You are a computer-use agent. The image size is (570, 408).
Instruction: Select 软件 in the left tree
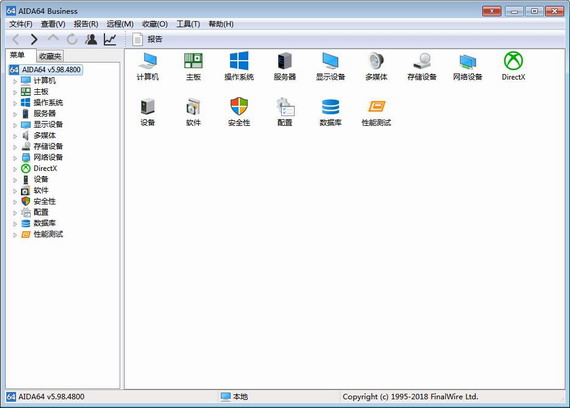click(x=41, y=190)
